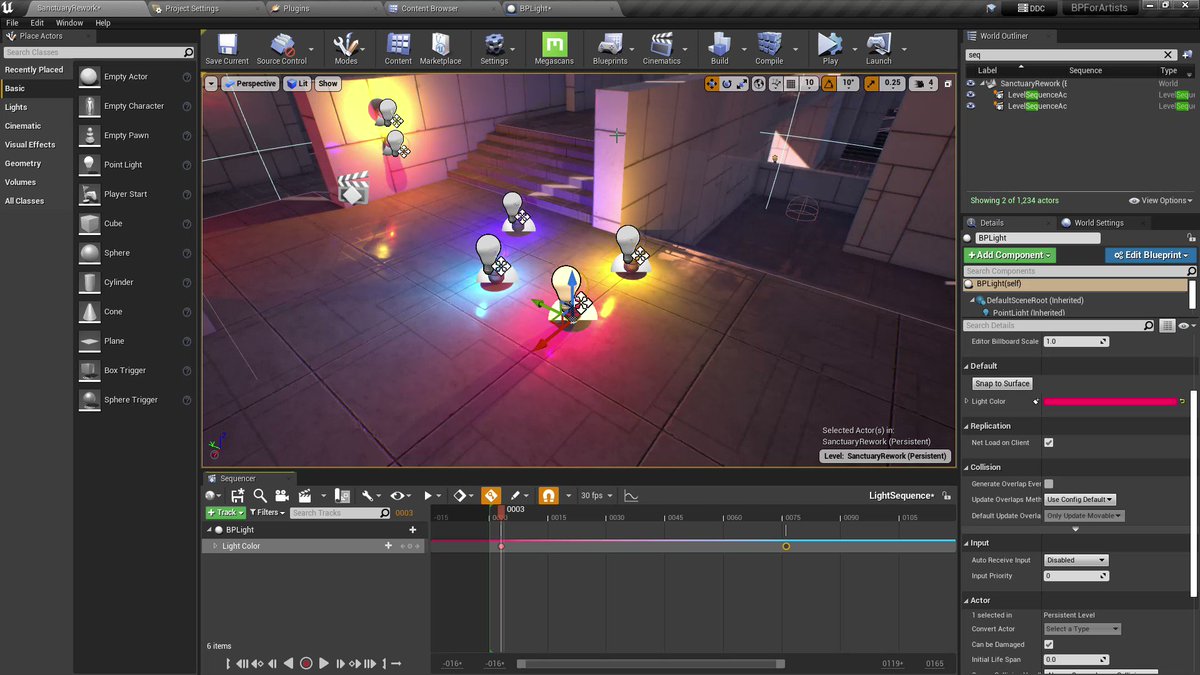Select Point Light in Place Actors list
Image resolution: width=1200 pixels, height=675 pixels.
tap(123, 165)
